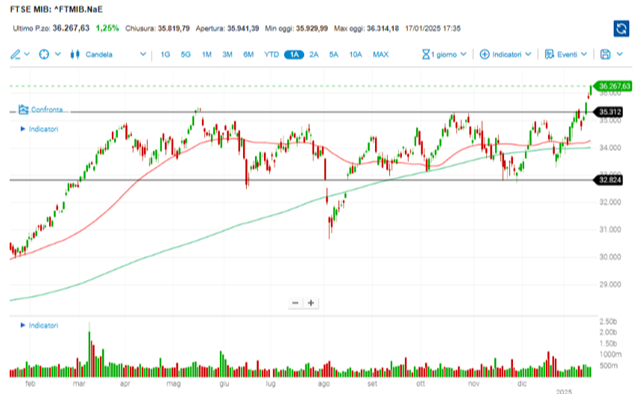Click the save floppy disk icon

605,54
